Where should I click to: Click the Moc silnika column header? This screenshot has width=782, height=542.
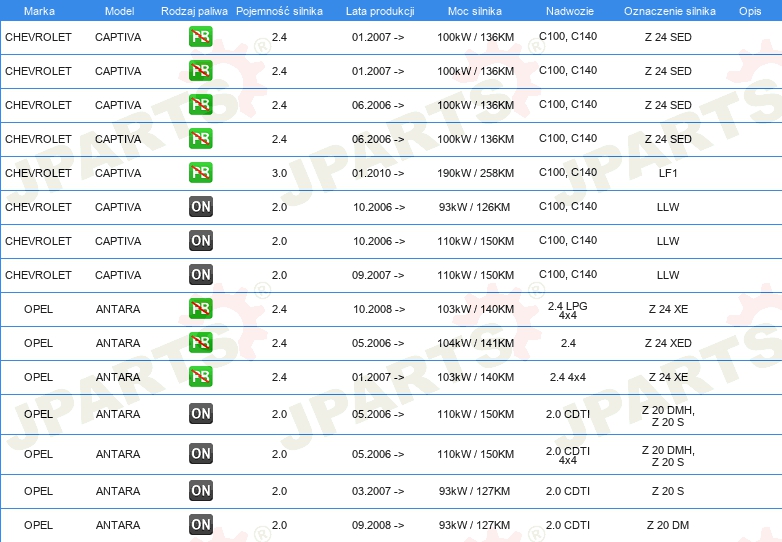[476, 10]
